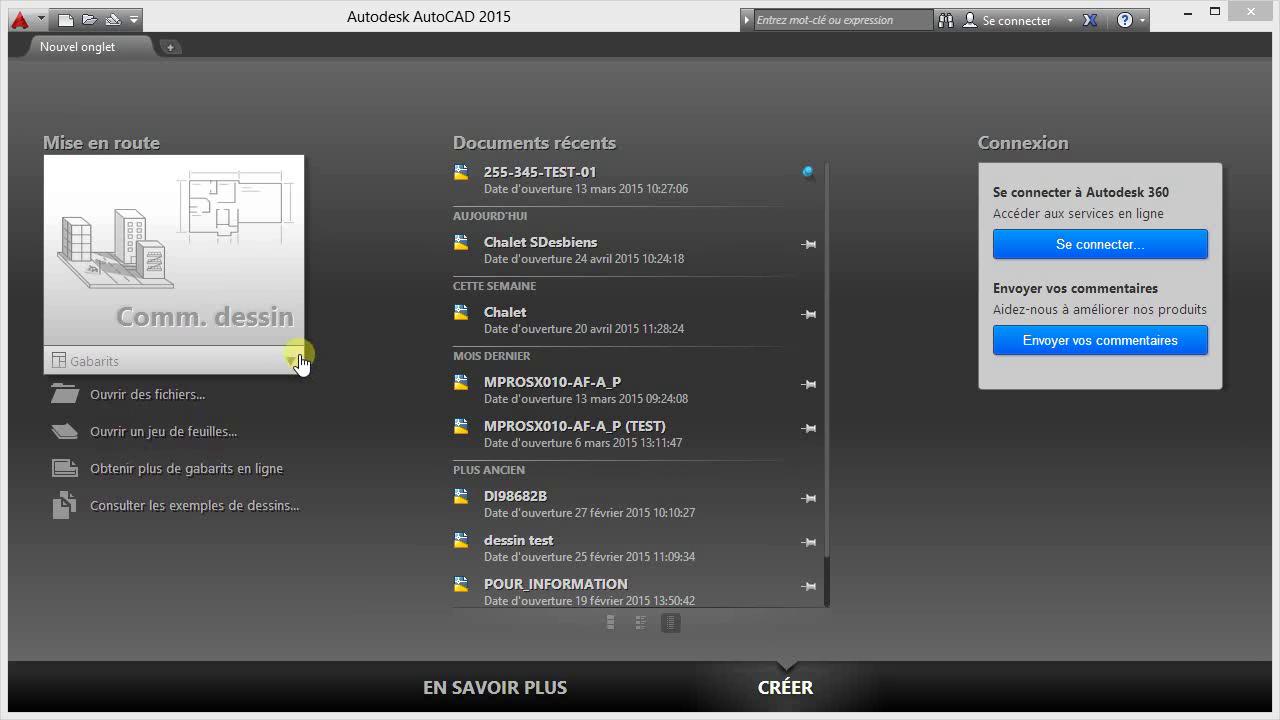Image resolution: width=1280 pixels, height=720 pixels.
Task: Click the Open folder icon in Quick Access Toolbar
Action: point(89,19)
